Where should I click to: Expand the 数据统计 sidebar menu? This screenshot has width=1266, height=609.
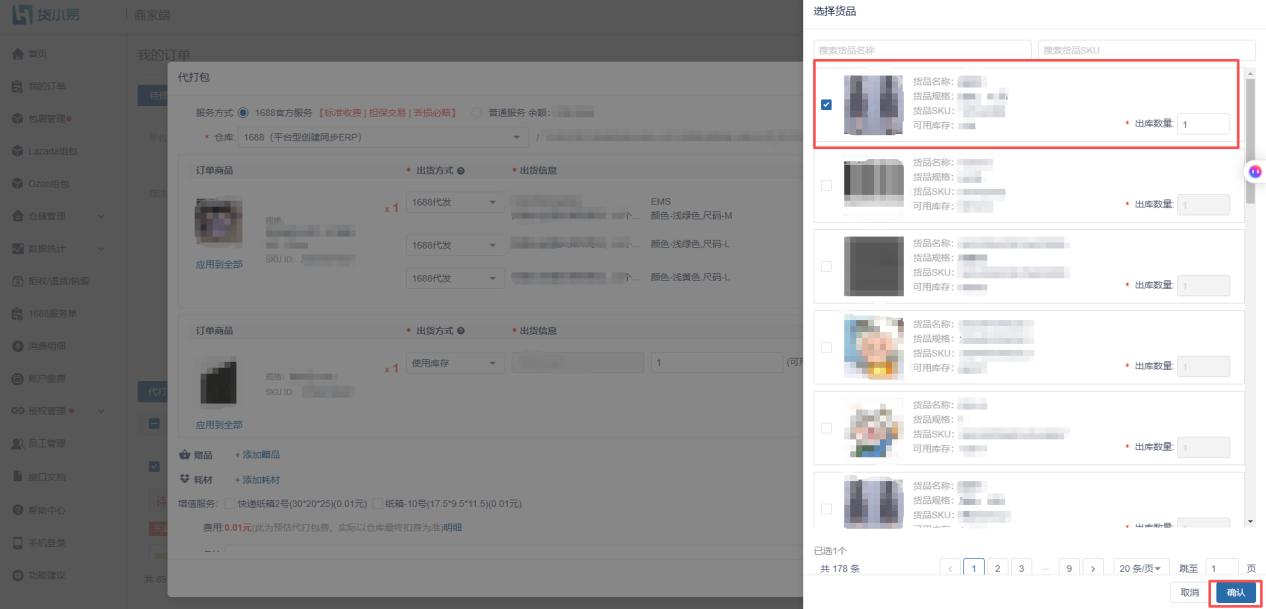tap(58, 248)
